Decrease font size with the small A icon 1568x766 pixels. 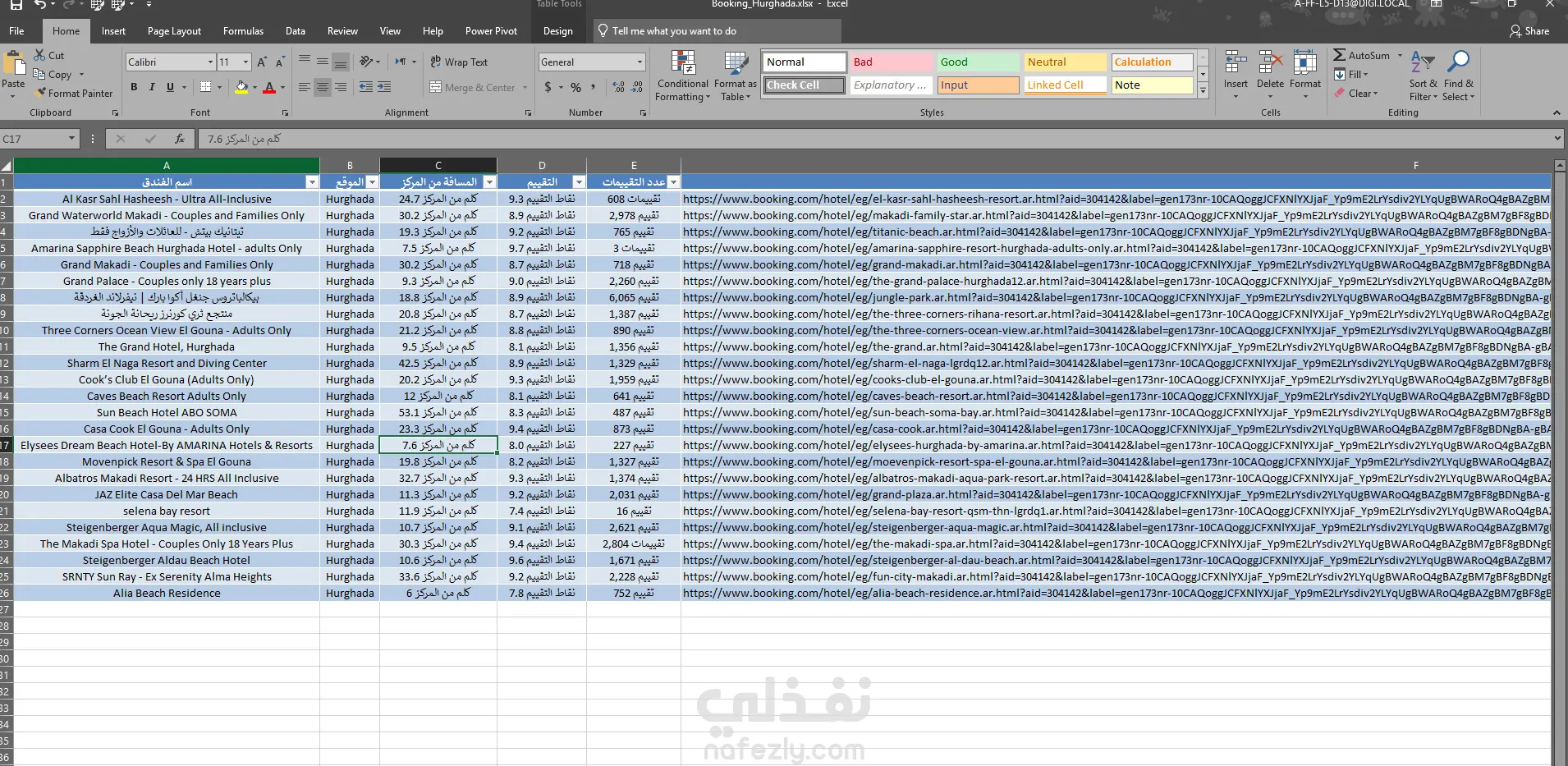(280, 62)
